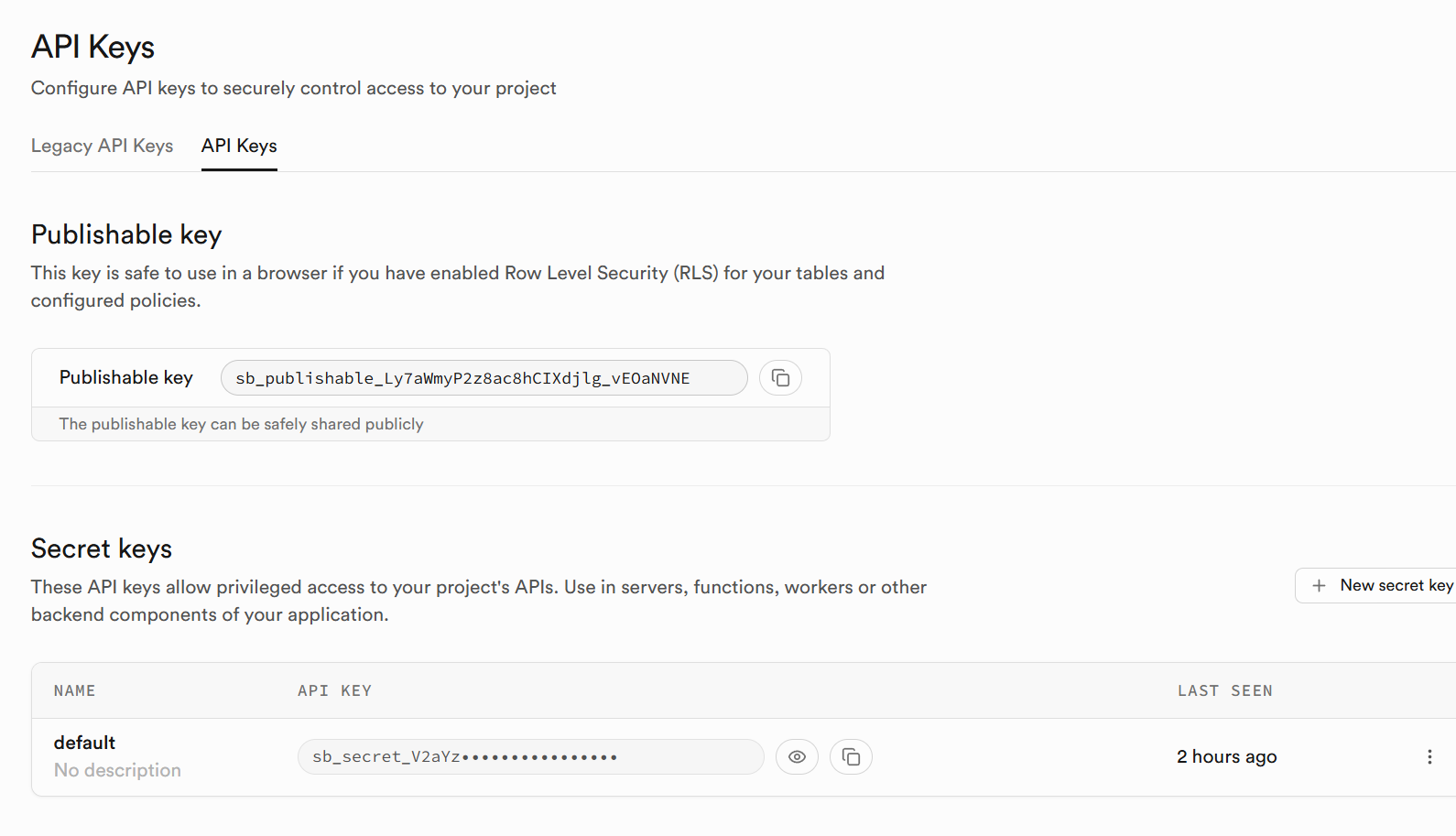Click the "Publishable key" label beside the field
Screen dimensions: 1456x836
(126, 378)
